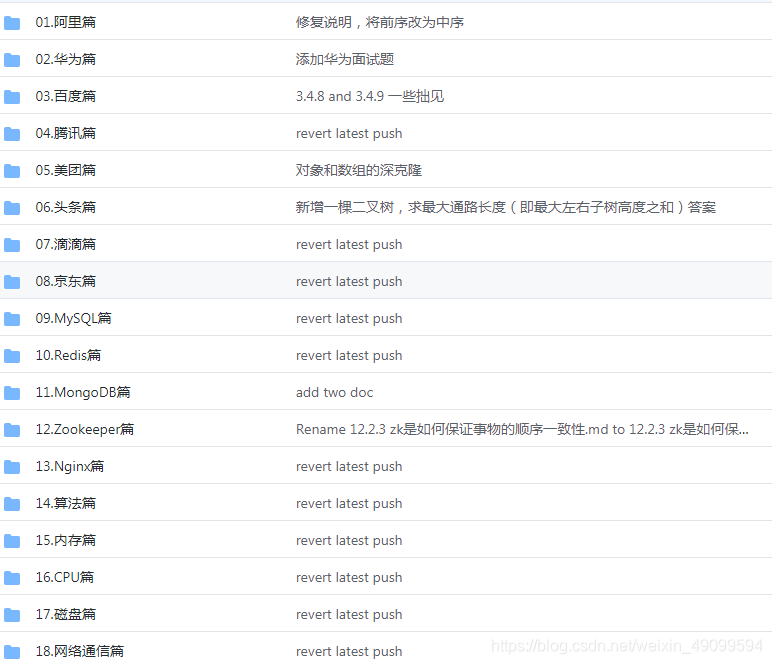Screen dimensions: 772x664
Task: Open the 03.百度篇 folder
Action: click(65, 96)
